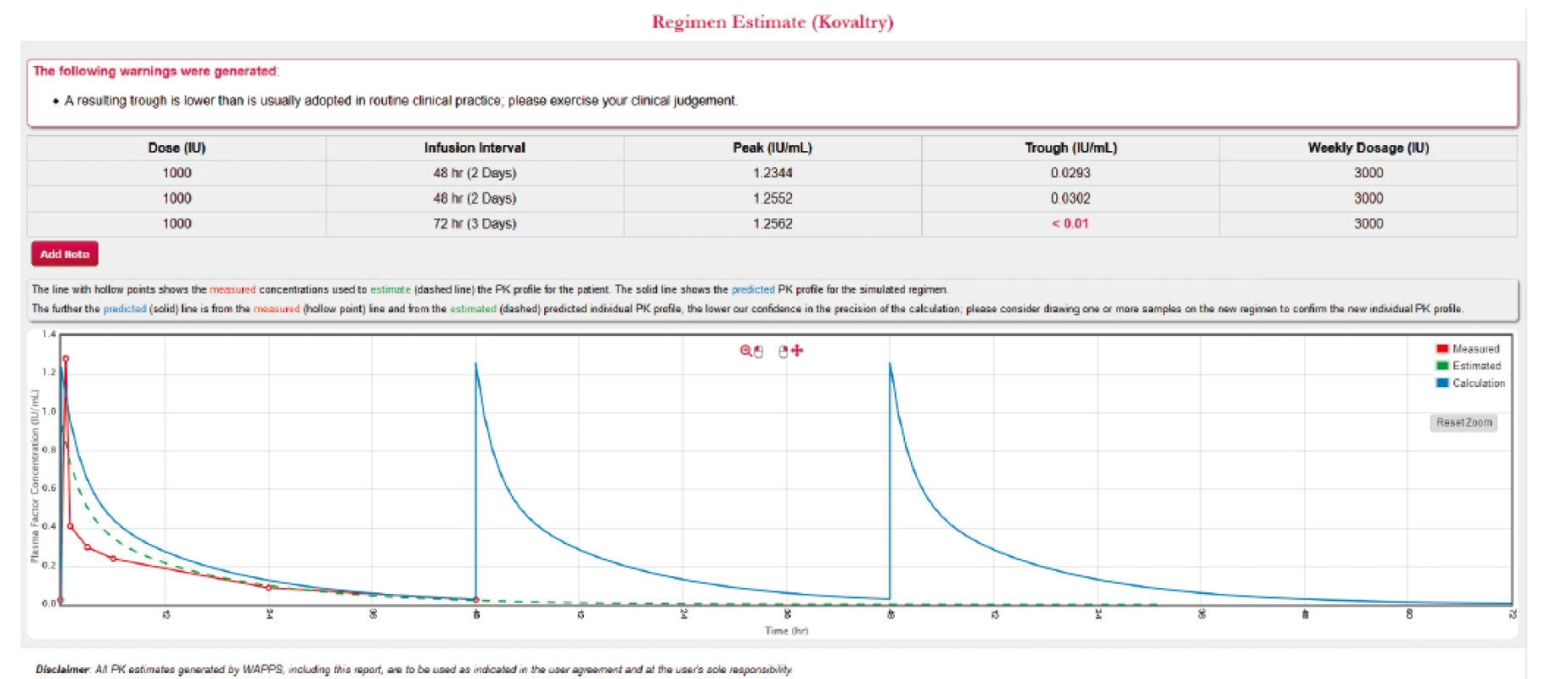The height and width of the screenshot is (679, 1568).
Task: Add a note to the regimen
Action: [65, 254]
